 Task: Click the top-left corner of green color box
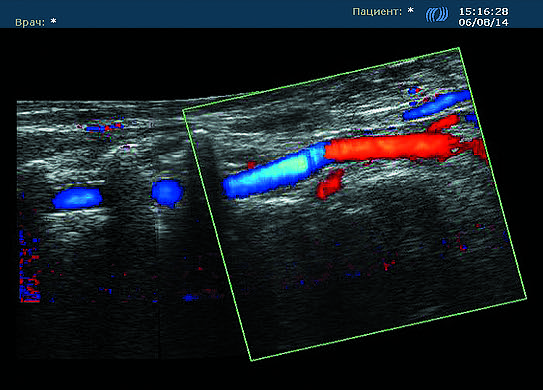(x=183, y=110)
